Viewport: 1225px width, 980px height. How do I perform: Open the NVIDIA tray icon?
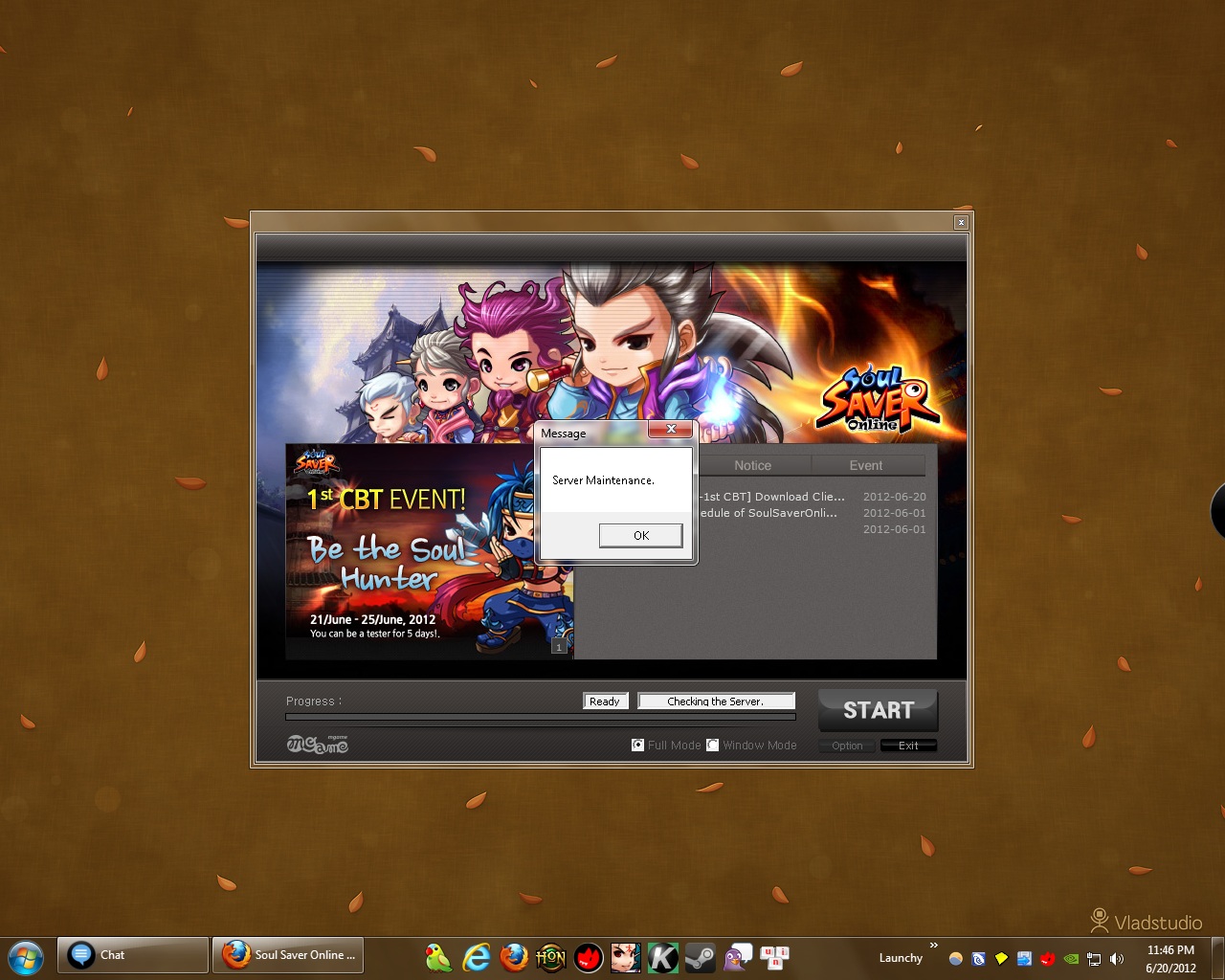tap(1071, 958)
